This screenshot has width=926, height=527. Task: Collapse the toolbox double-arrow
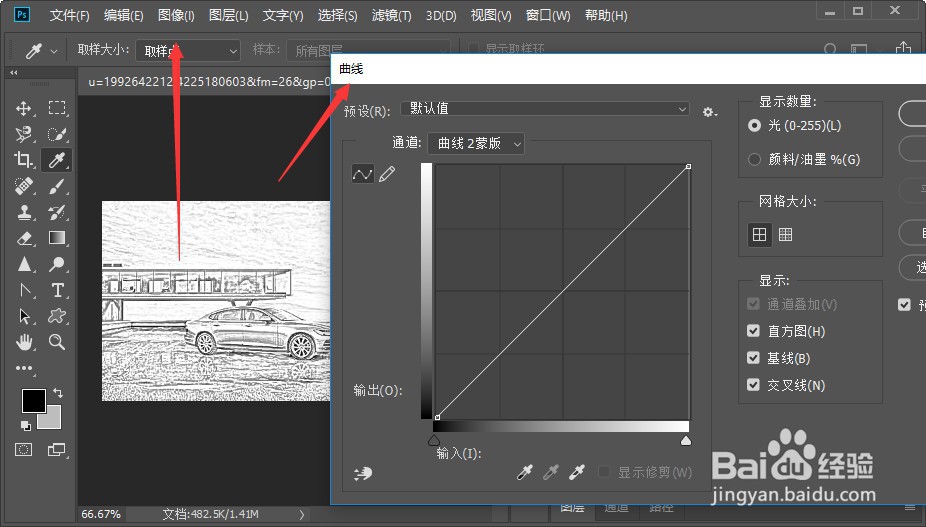pos(14,73)
